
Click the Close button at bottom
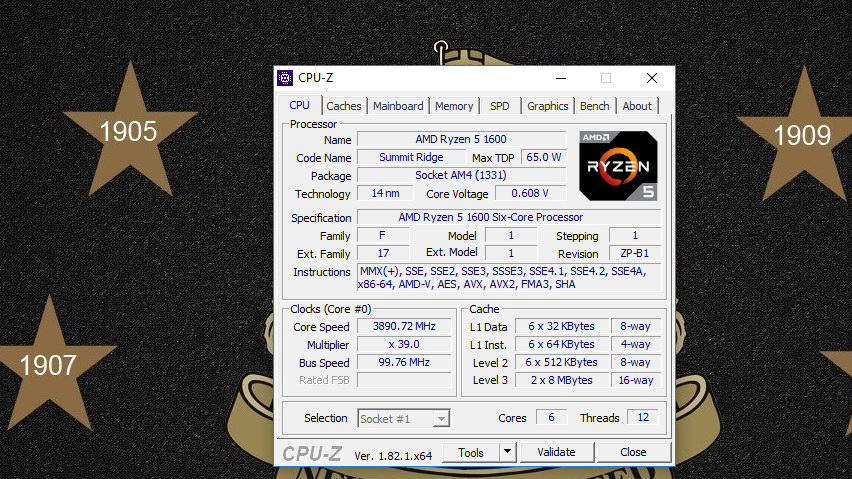click(633, 452)
